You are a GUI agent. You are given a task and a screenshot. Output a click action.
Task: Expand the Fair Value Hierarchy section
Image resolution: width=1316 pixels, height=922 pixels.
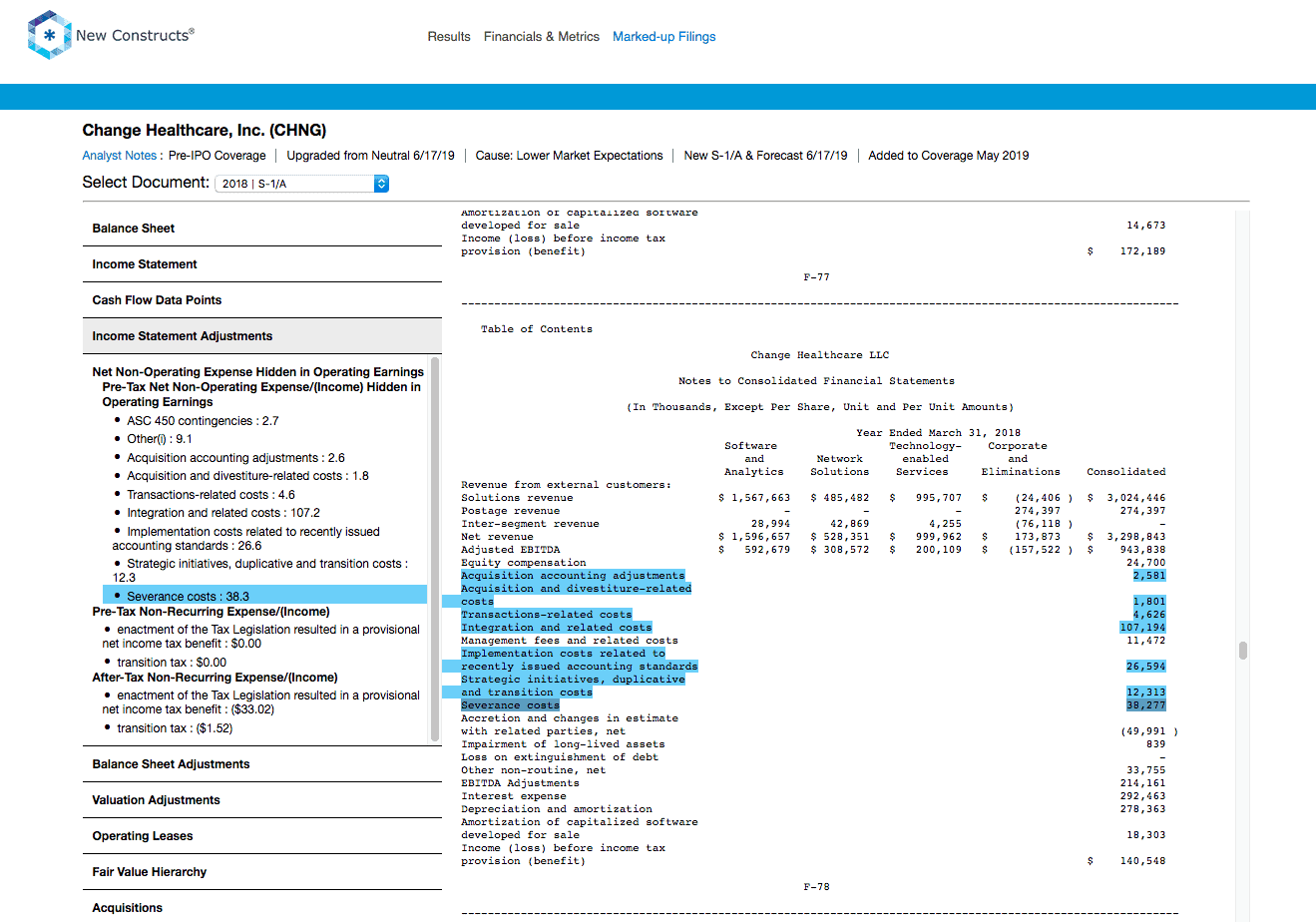tap(262, 872)
